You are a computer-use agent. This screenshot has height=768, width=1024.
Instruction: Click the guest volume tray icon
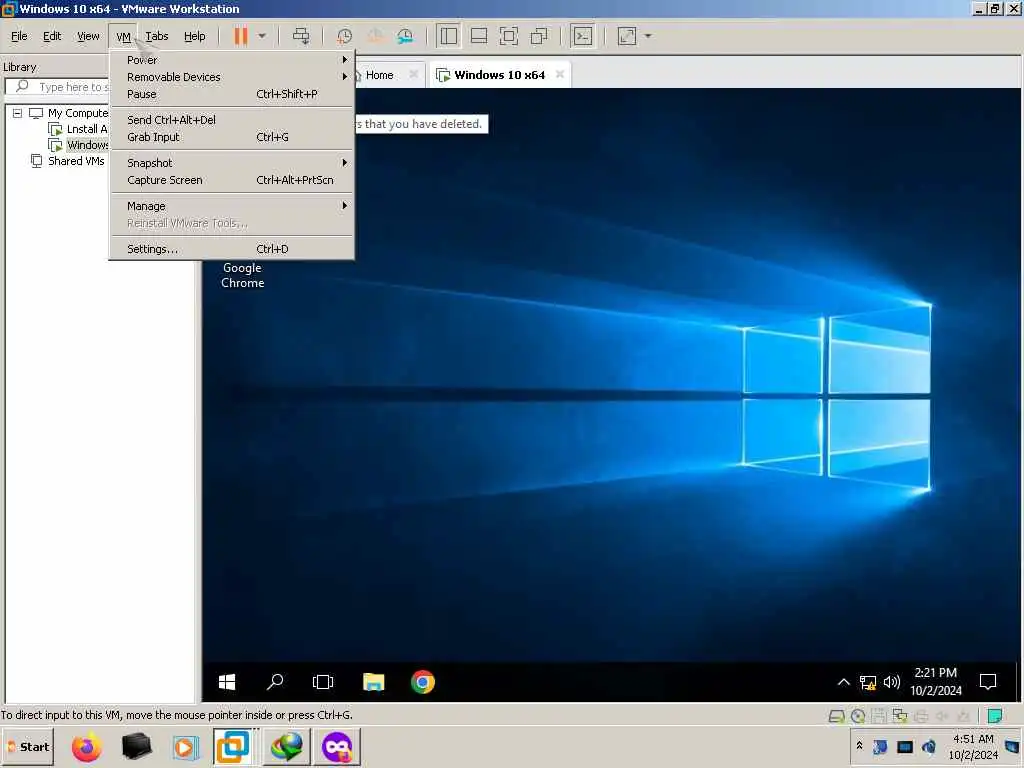pos(891,682)
